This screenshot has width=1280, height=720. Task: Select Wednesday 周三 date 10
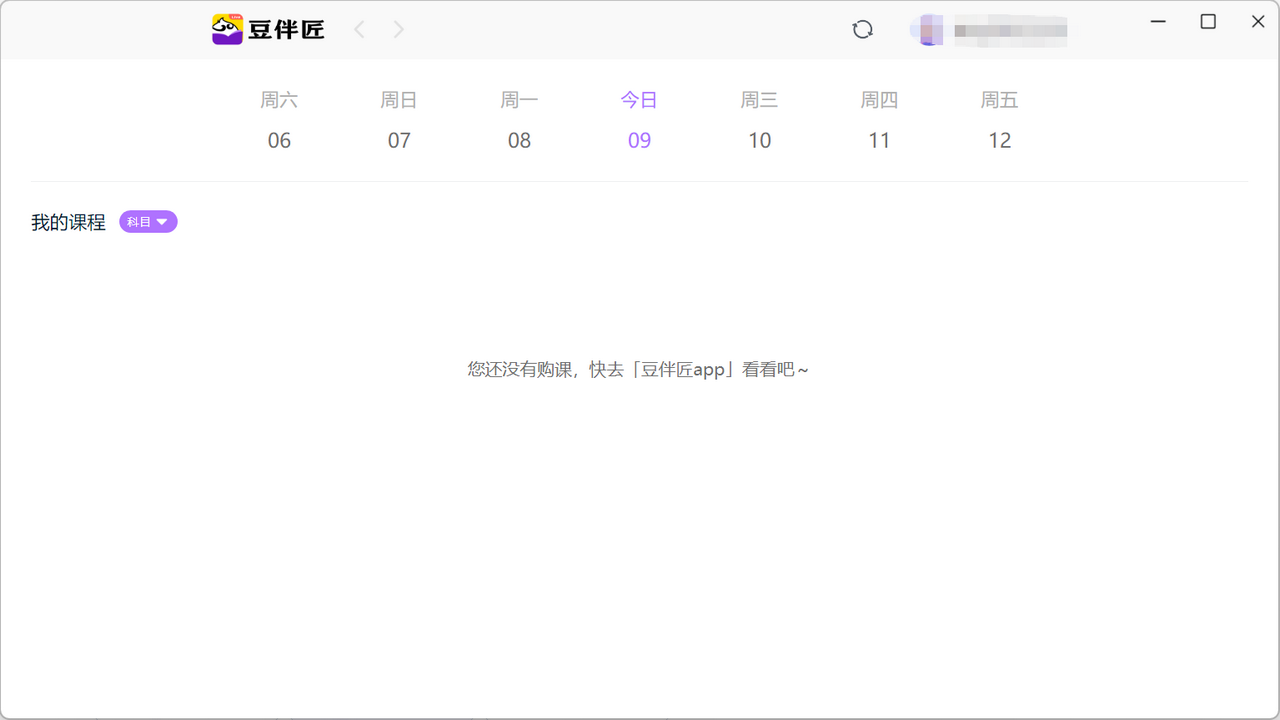(x=759, y=120)
